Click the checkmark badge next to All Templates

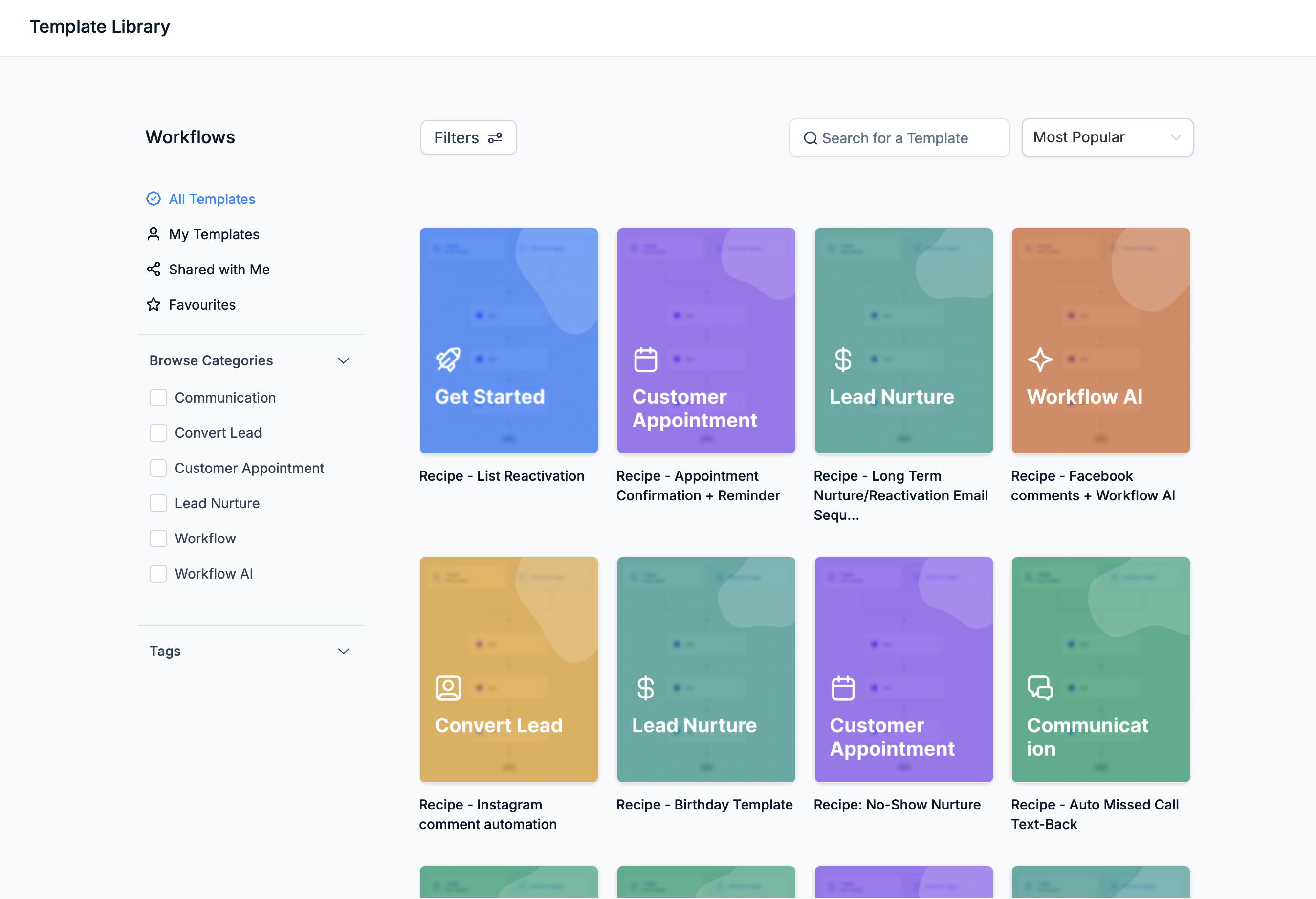(154, 199)
